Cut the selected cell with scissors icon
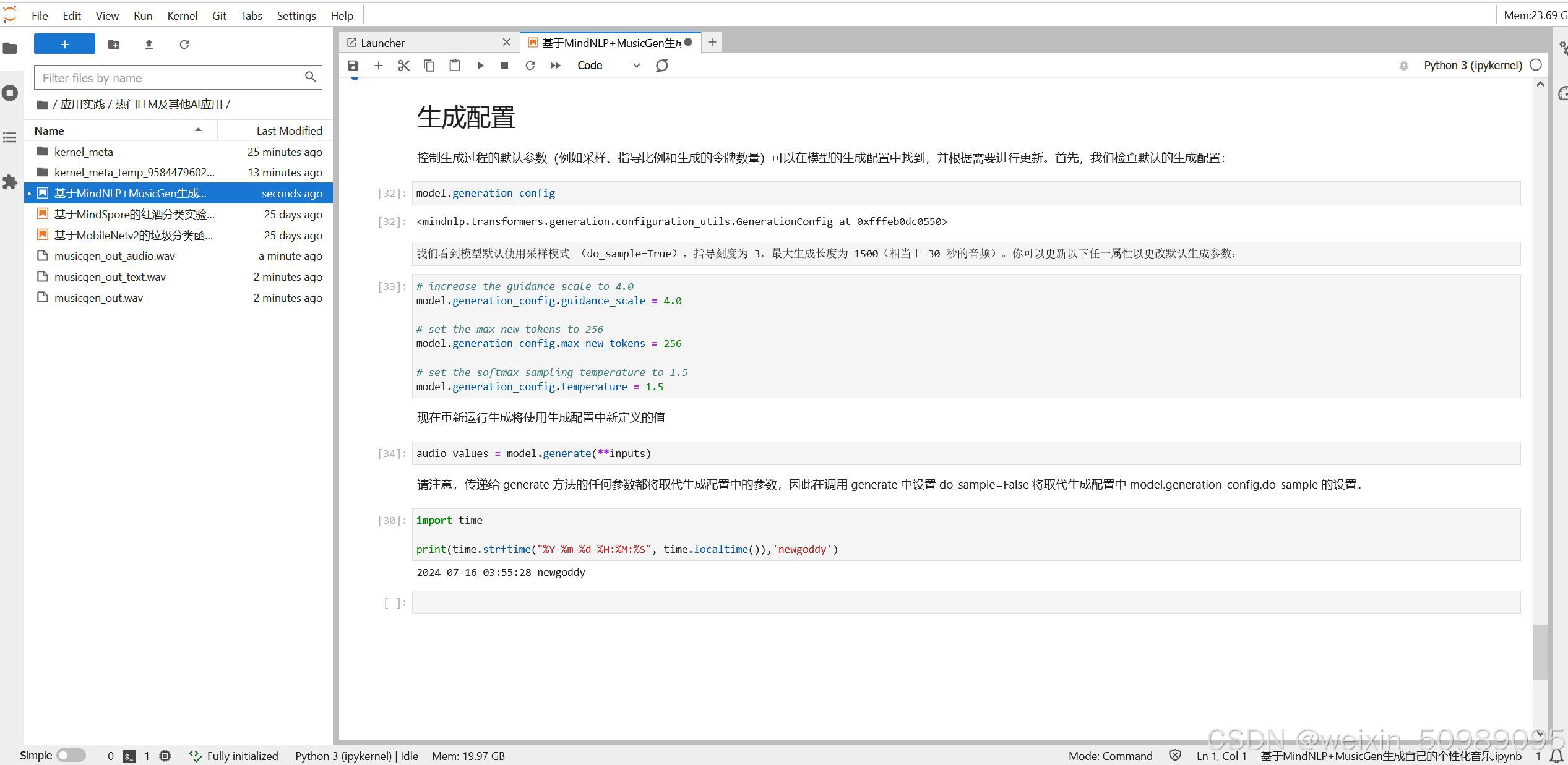Viewport: 1568px width, 765px height. (x=404, y=66)
